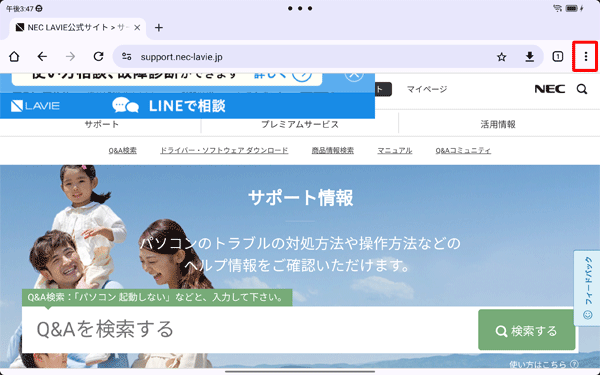Select the 活用情報 navigation tab
The image size is (600, 375).
(498, 124)
